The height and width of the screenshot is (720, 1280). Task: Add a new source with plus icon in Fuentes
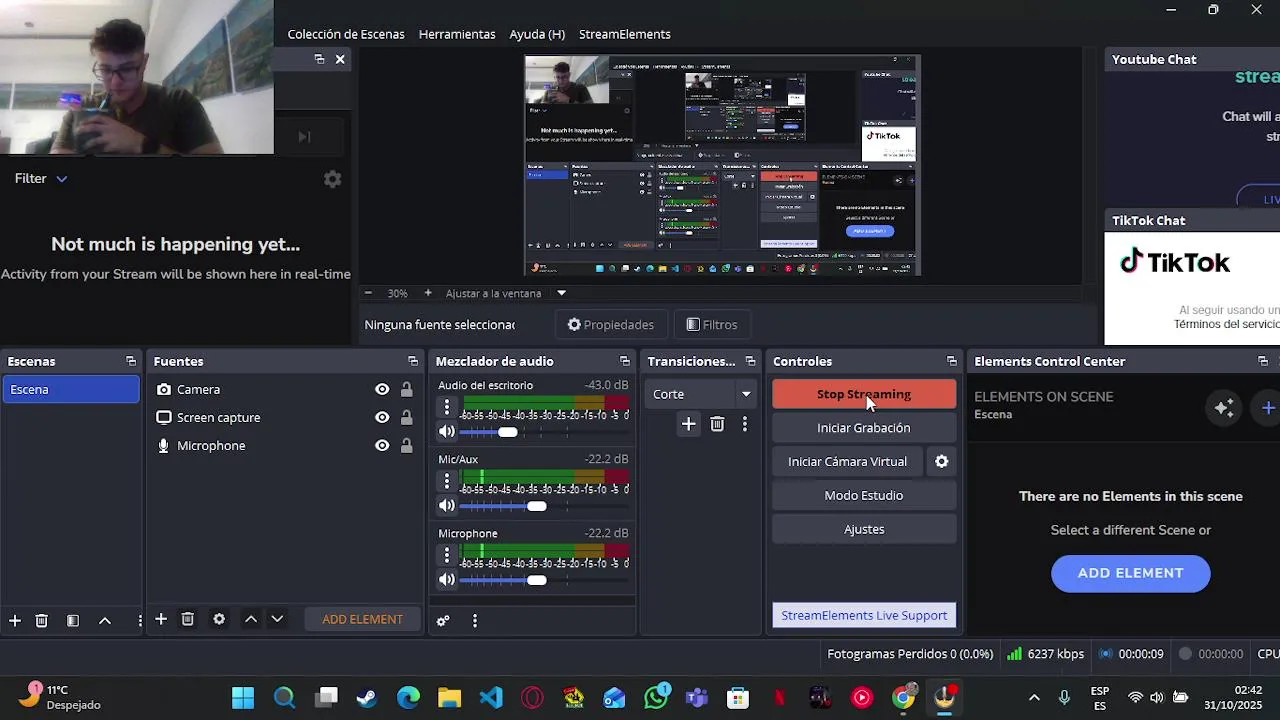click(160, 620)
